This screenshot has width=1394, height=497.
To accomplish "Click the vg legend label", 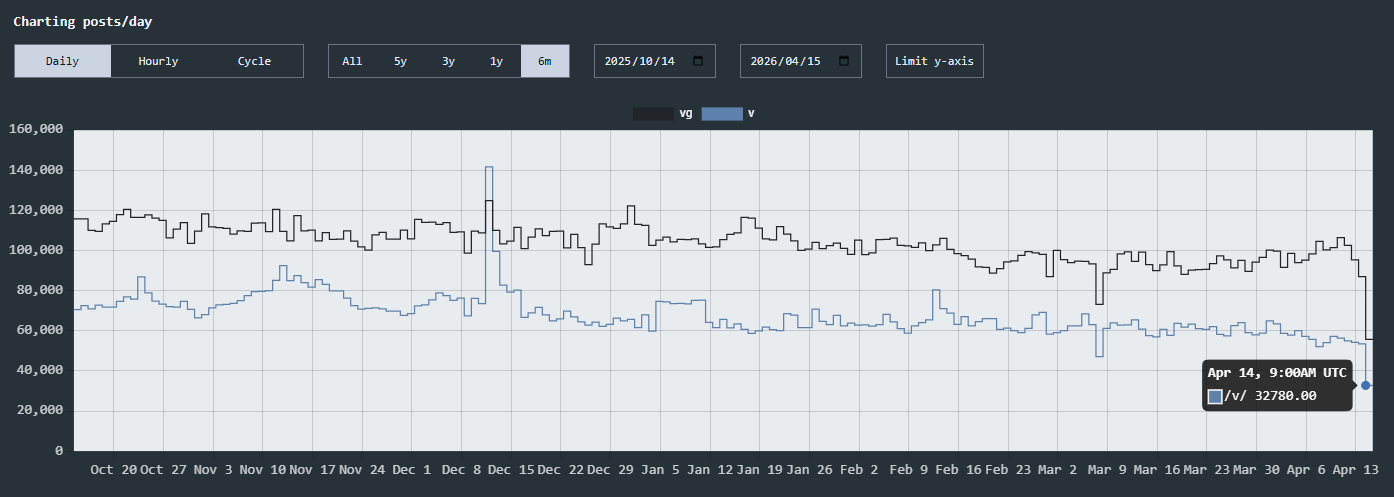I will pos(686,114).
